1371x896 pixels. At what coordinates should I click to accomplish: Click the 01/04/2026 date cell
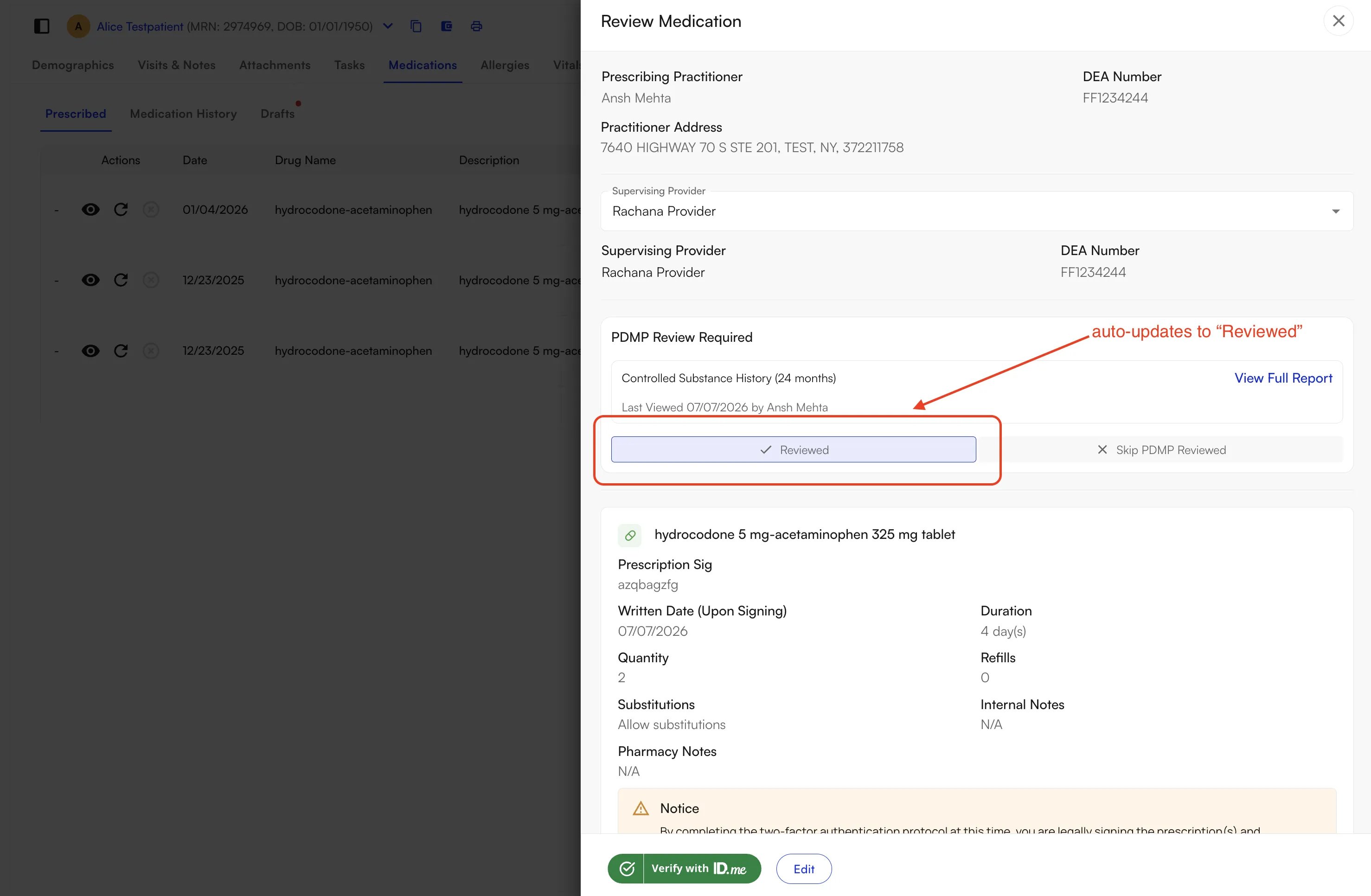pyautogui.click(x=215, y=210)
